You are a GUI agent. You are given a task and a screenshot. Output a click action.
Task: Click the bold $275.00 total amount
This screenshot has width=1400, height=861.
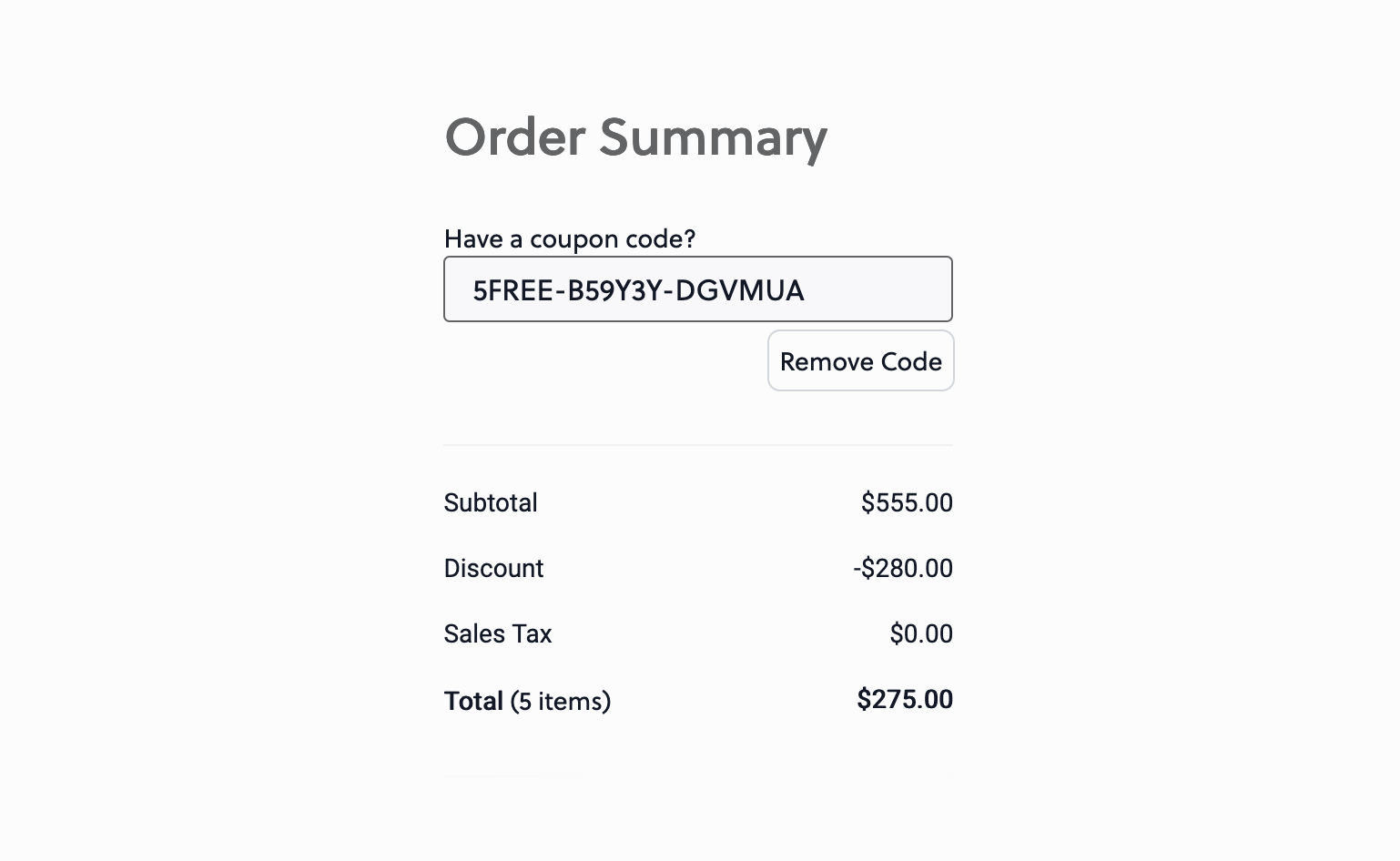point(905,699)
